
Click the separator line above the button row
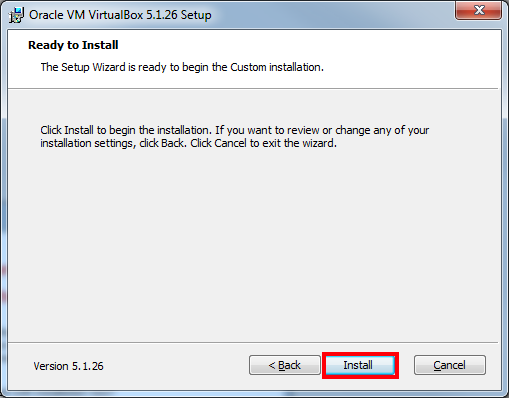[253, 342]
